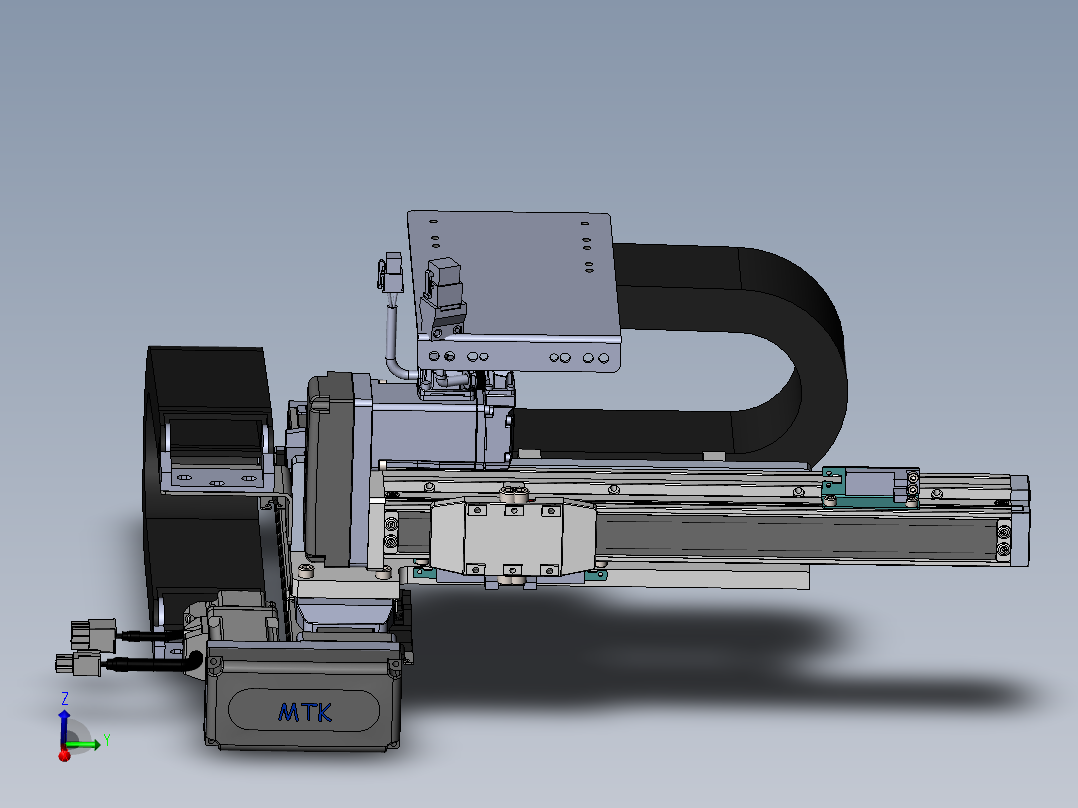Select the light gray slider carriage block on the rail

[513, 538]
